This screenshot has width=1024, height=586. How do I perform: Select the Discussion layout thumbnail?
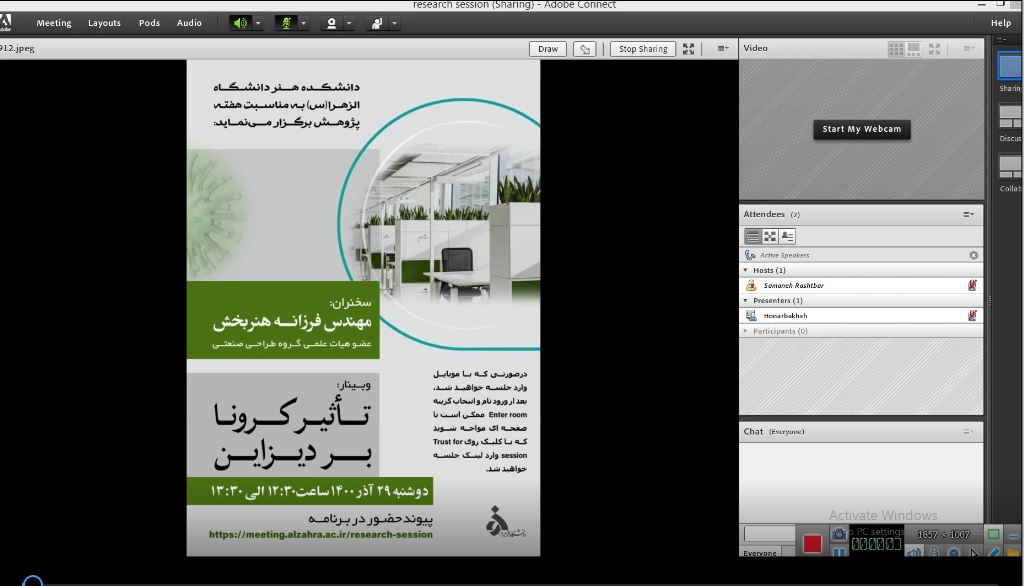1010,116
